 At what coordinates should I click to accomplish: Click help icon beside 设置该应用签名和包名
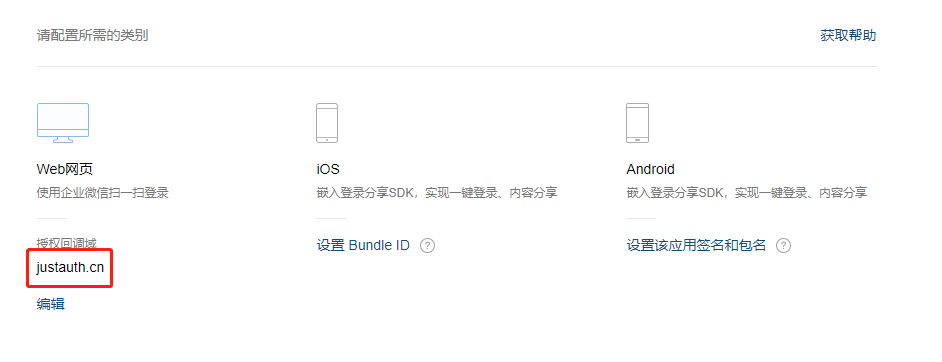click(x=783, y=246)
